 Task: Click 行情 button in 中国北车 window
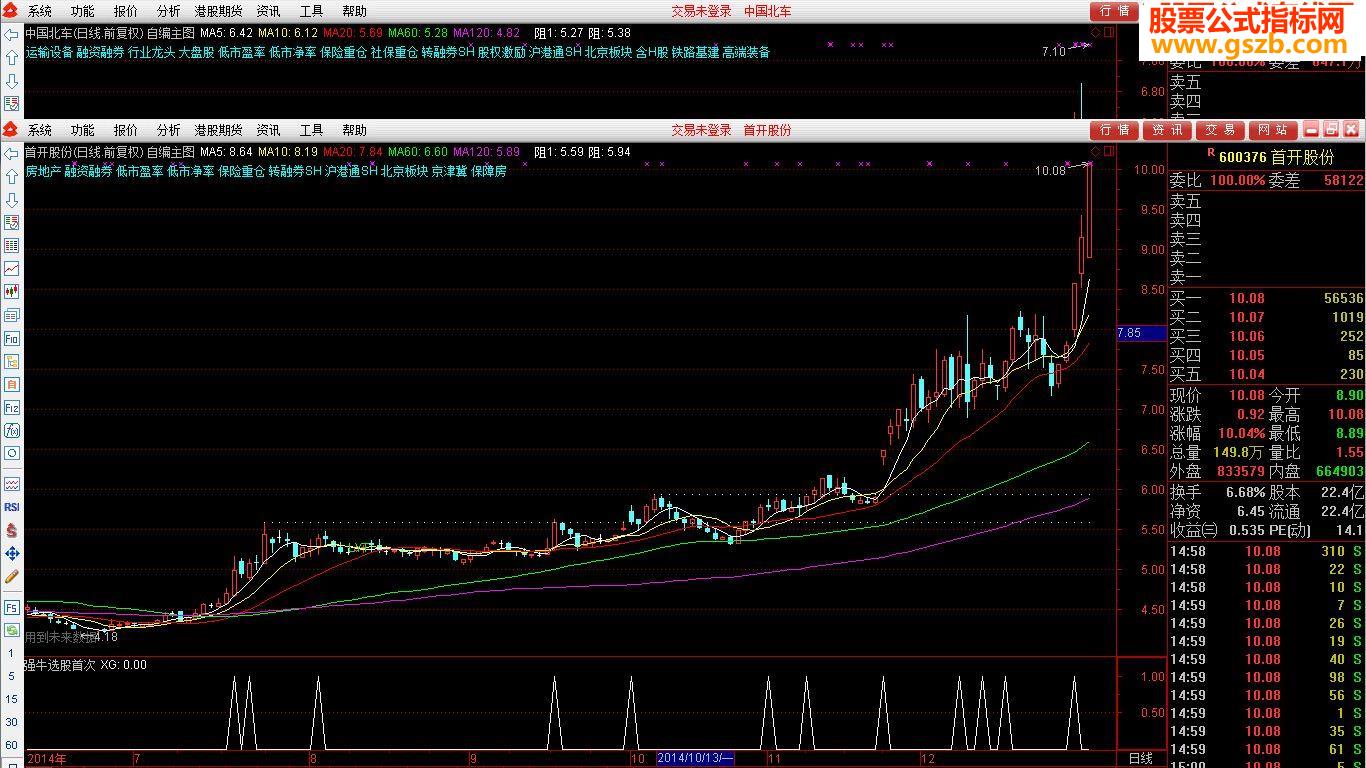pos(1114,11)
